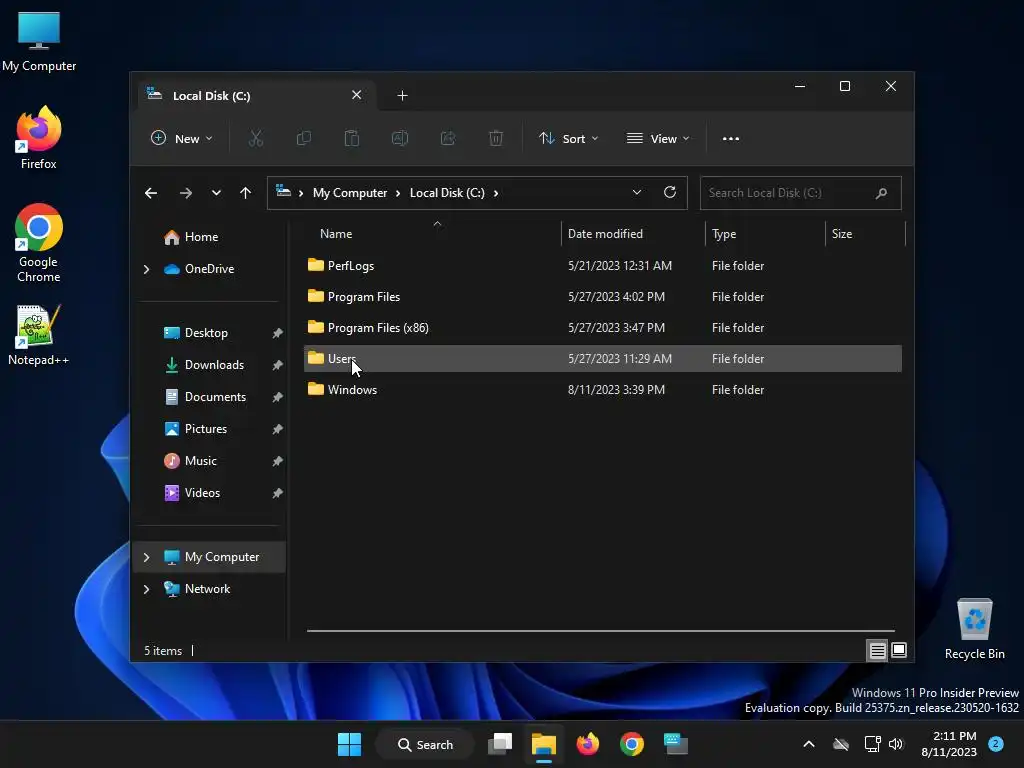
Task: Sort by Size column header
Action: coord(866,234)
